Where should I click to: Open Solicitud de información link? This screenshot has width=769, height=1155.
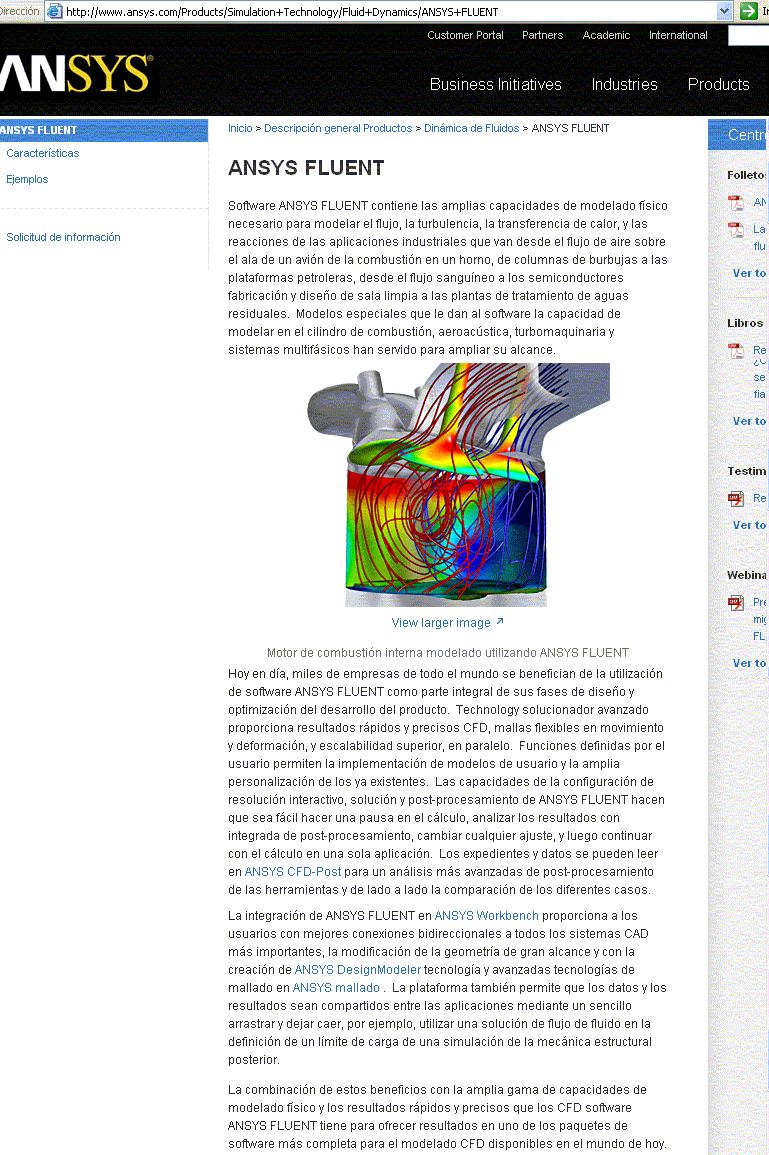click(63, 237)
